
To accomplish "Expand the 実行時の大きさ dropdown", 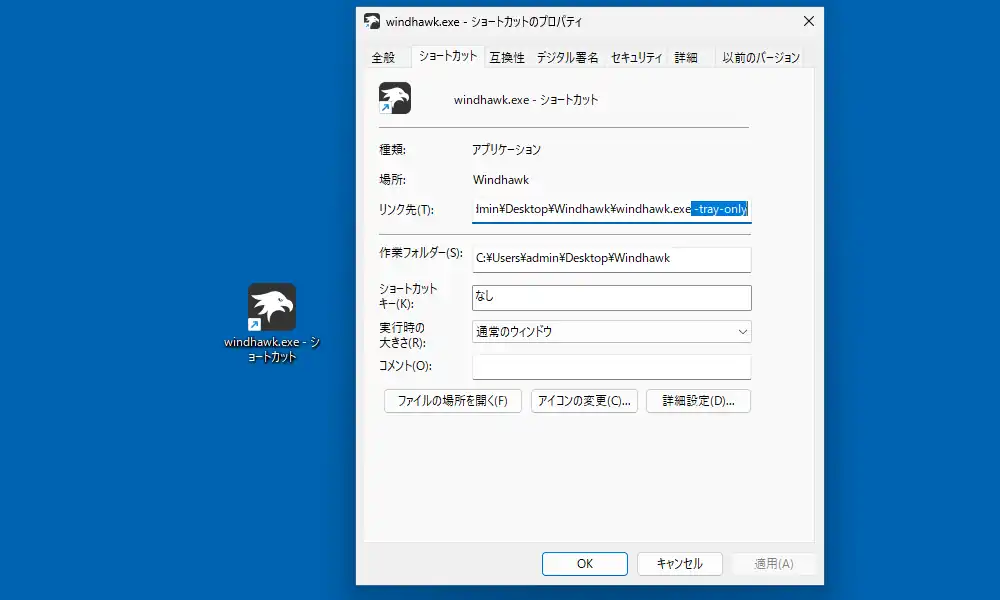I will pyautogui.click(x=612, y=332).
